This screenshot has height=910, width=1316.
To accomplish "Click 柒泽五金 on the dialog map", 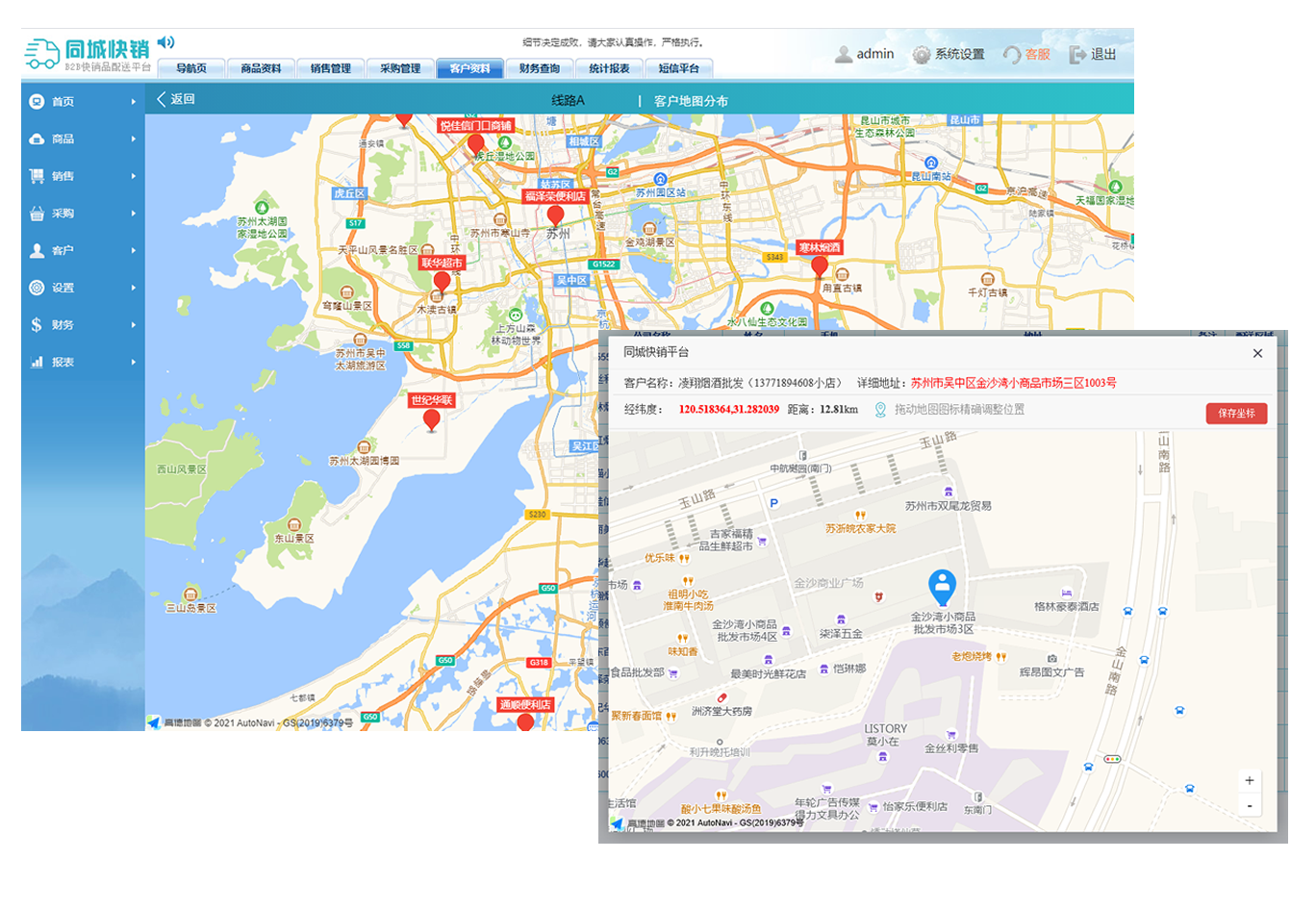I will (841, 634).
